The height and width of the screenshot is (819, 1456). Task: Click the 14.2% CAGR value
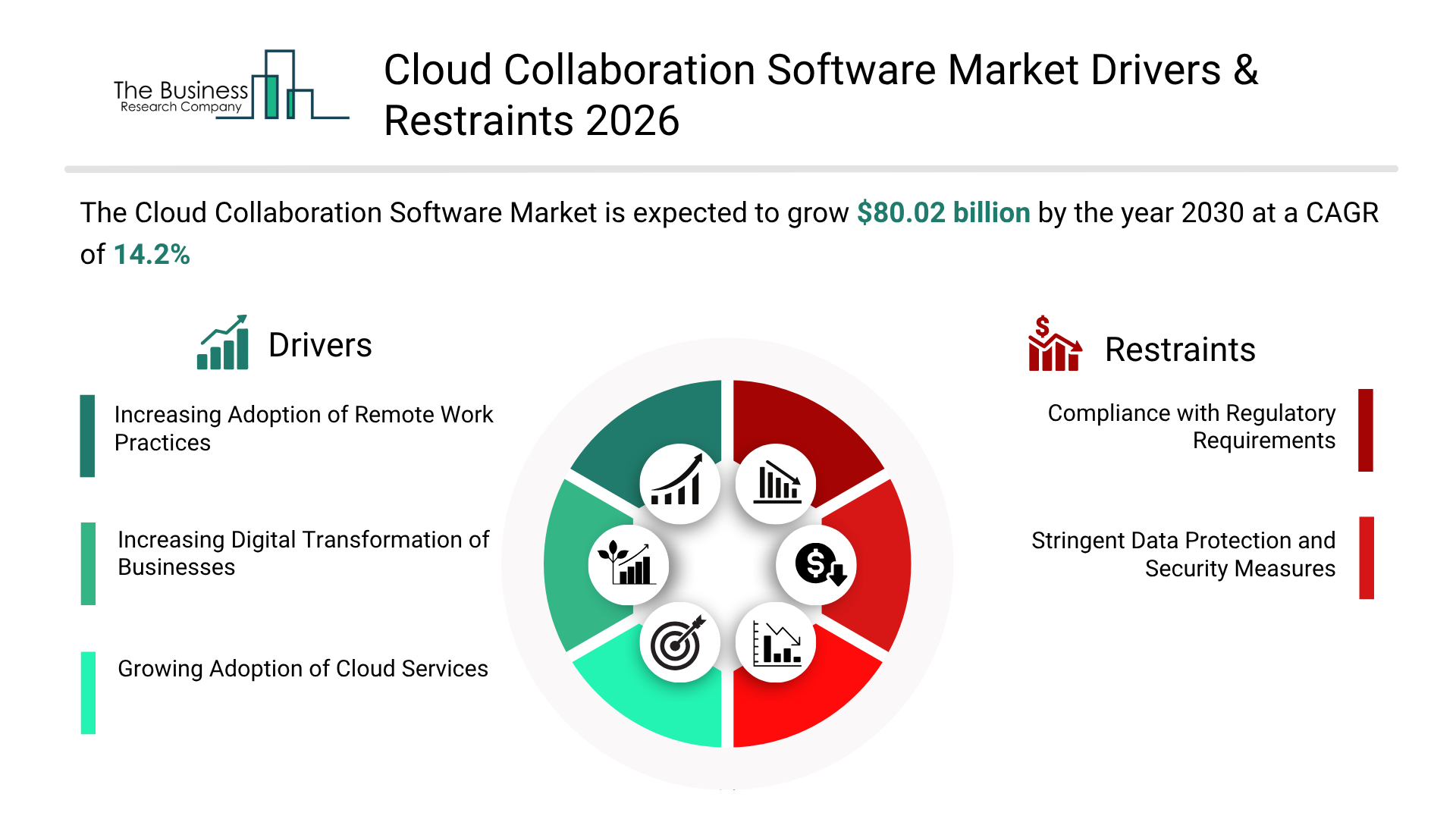tap(152, 256)
